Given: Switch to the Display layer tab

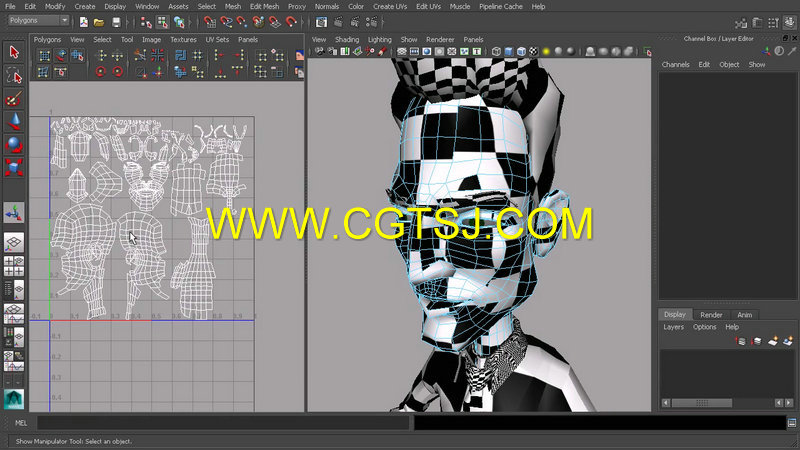Looking at the screenshot, I should click(x=674, y=314).
